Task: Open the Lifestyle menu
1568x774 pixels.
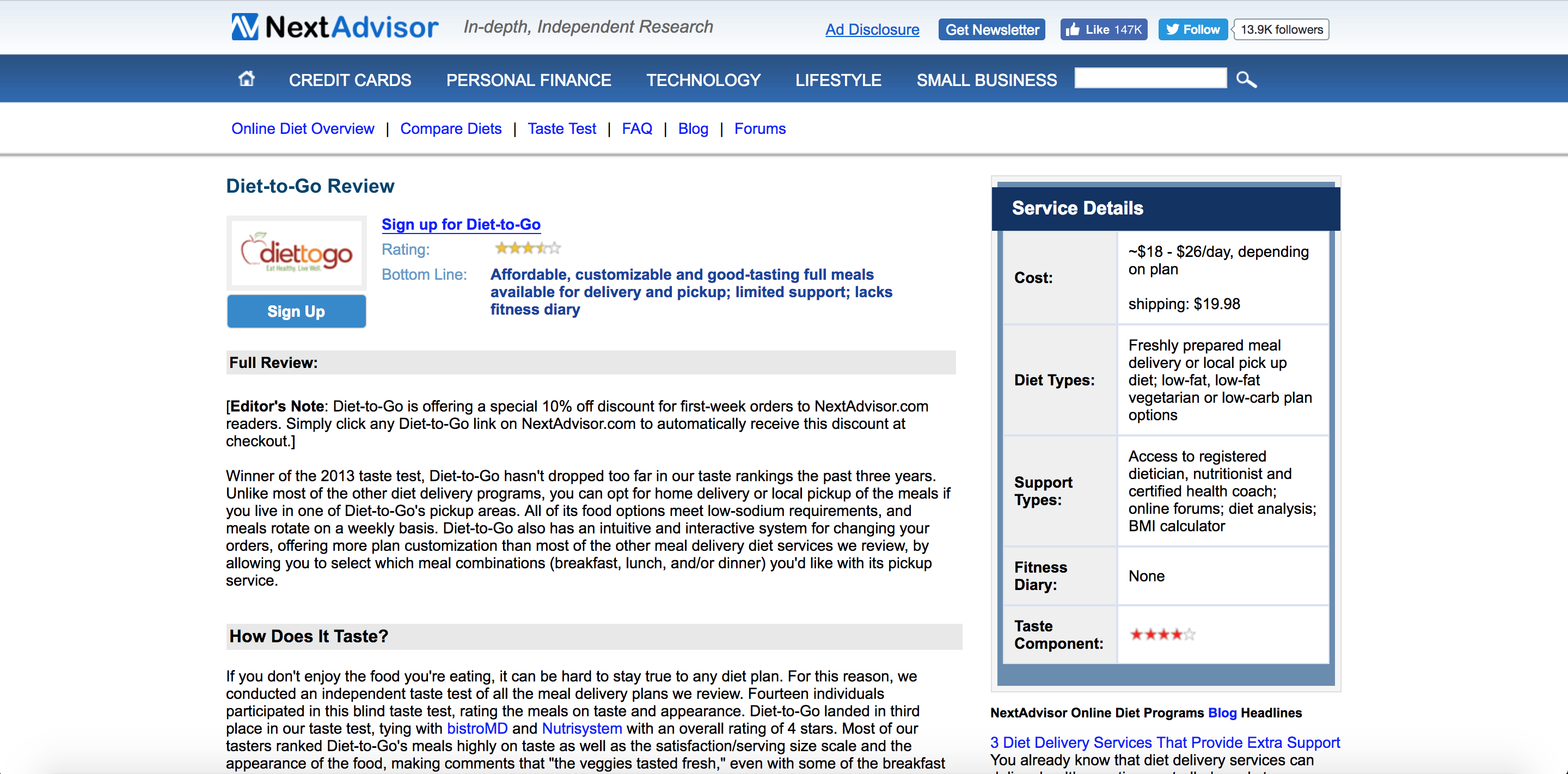Action: (838, 79)
